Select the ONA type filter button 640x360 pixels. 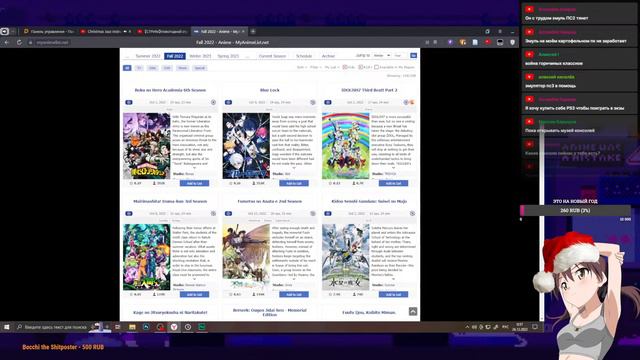[153, 68]
